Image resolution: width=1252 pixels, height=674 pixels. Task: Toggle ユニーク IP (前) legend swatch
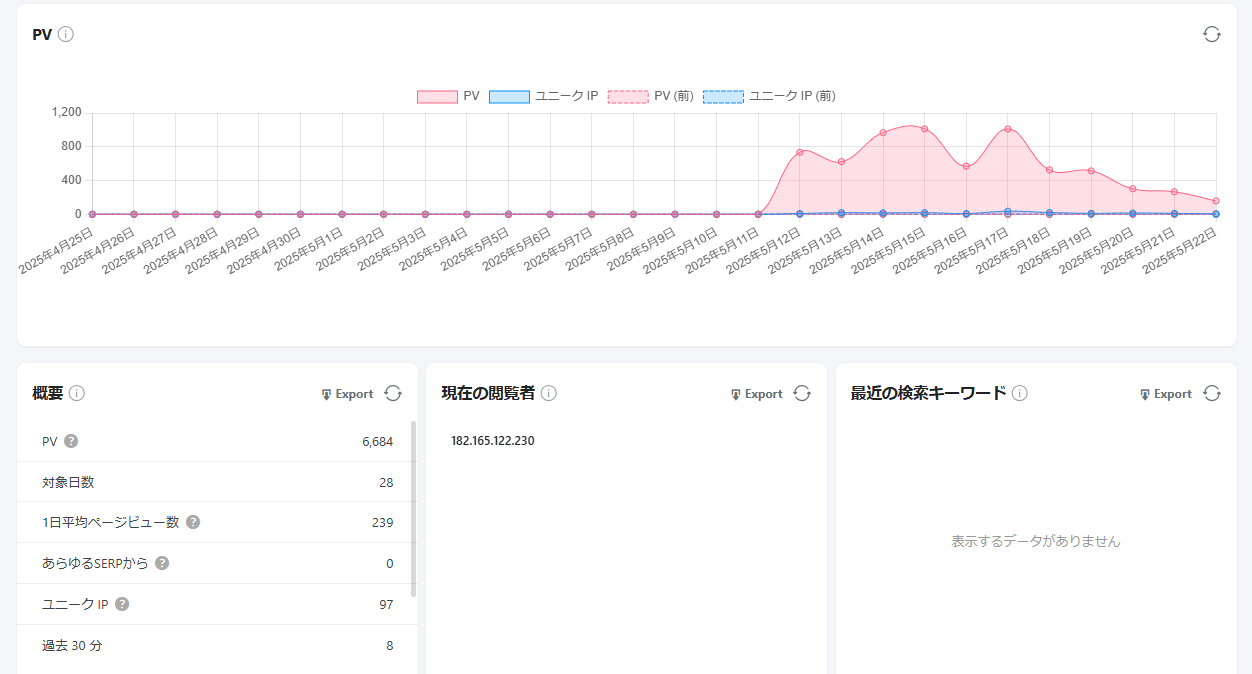pyautogui.click(x=723, y=96)
